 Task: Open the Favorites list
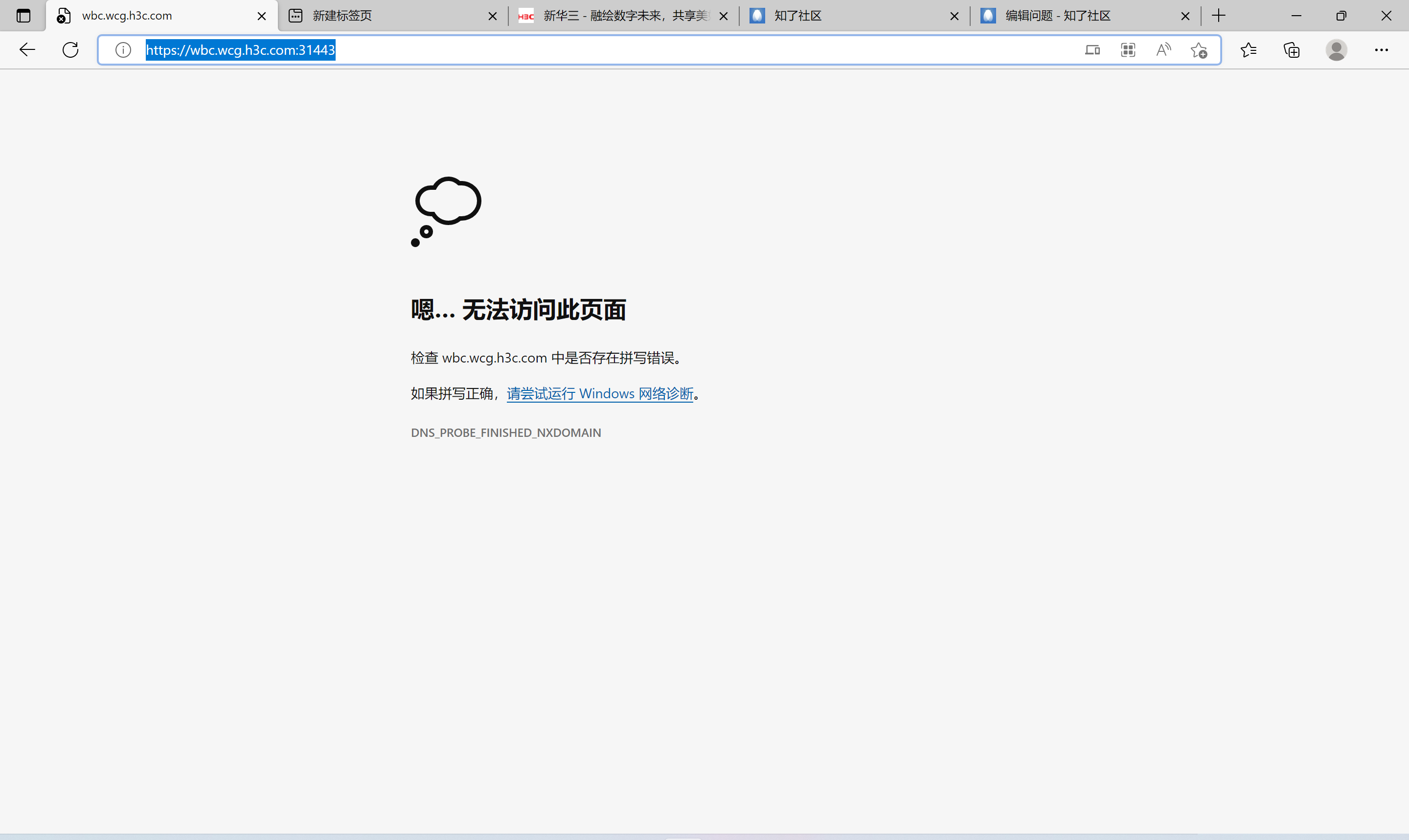[1249, 50]
